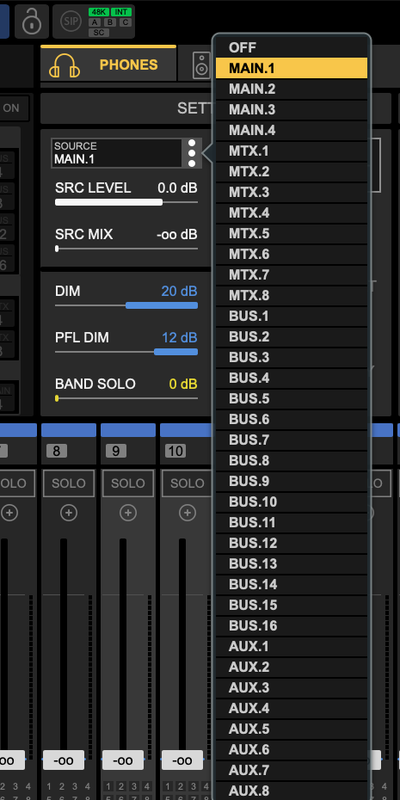The width and height of the screenshot is (400, 800).
Task: Toggle SOLO on channel 9
Action: [128, 483]
